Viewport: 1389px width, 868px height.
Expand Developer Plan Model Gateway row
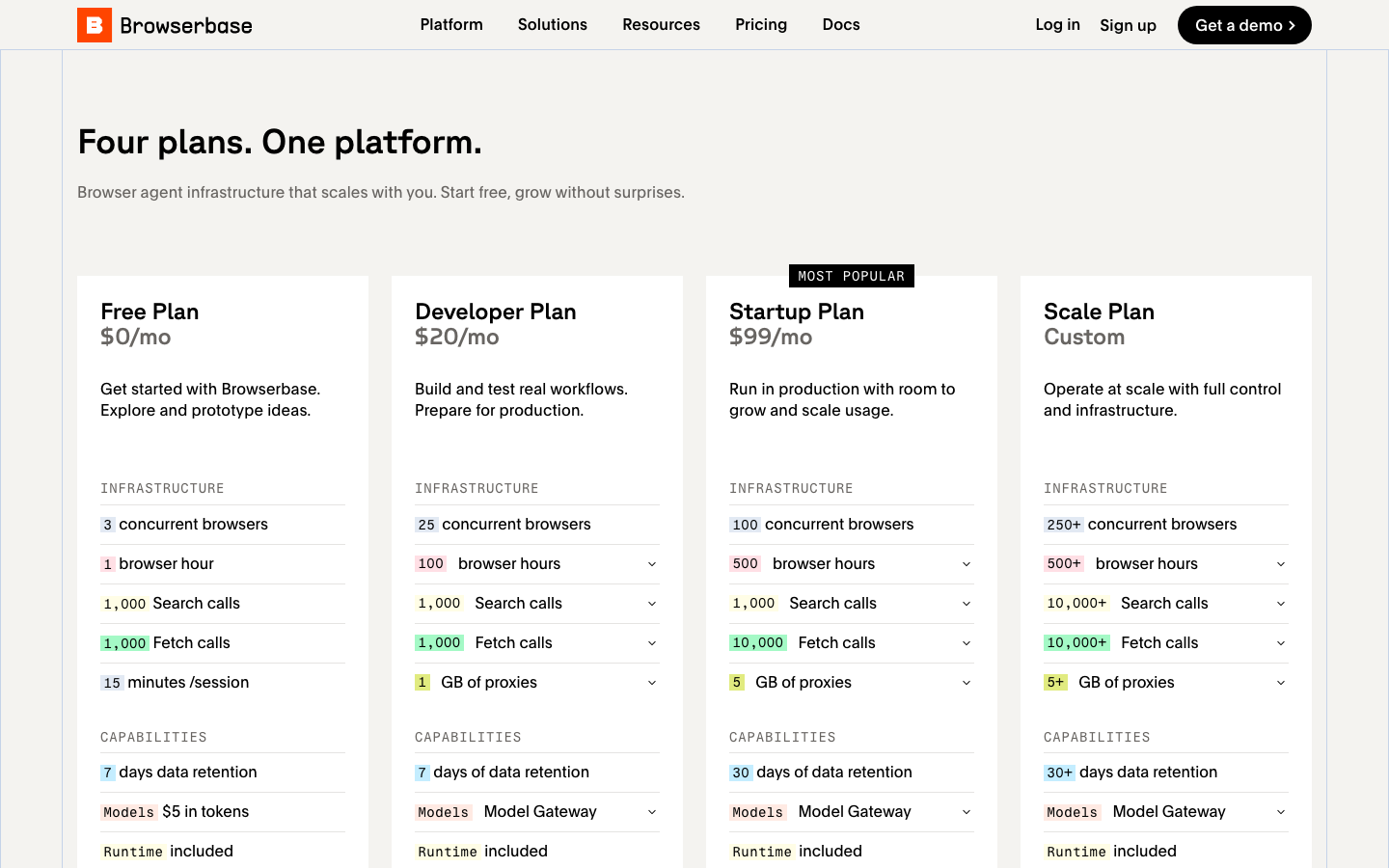pos(537,812)
